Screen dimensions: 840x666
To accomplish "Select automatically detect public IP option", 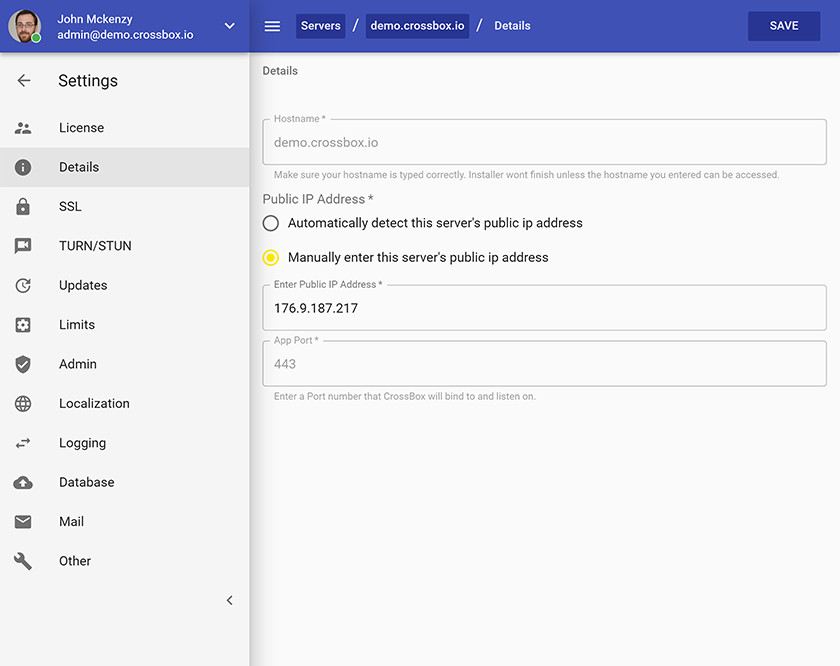I will coord(271,223).
